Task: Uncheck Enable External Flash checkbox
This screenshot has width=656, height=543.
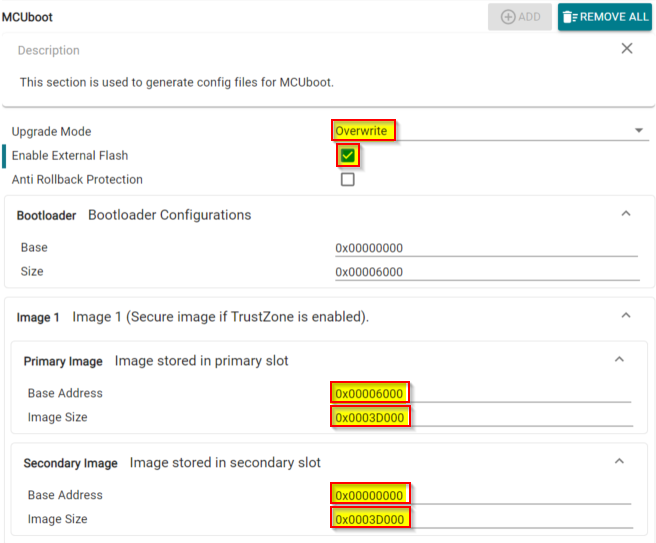Action: [x=347, y=156]
